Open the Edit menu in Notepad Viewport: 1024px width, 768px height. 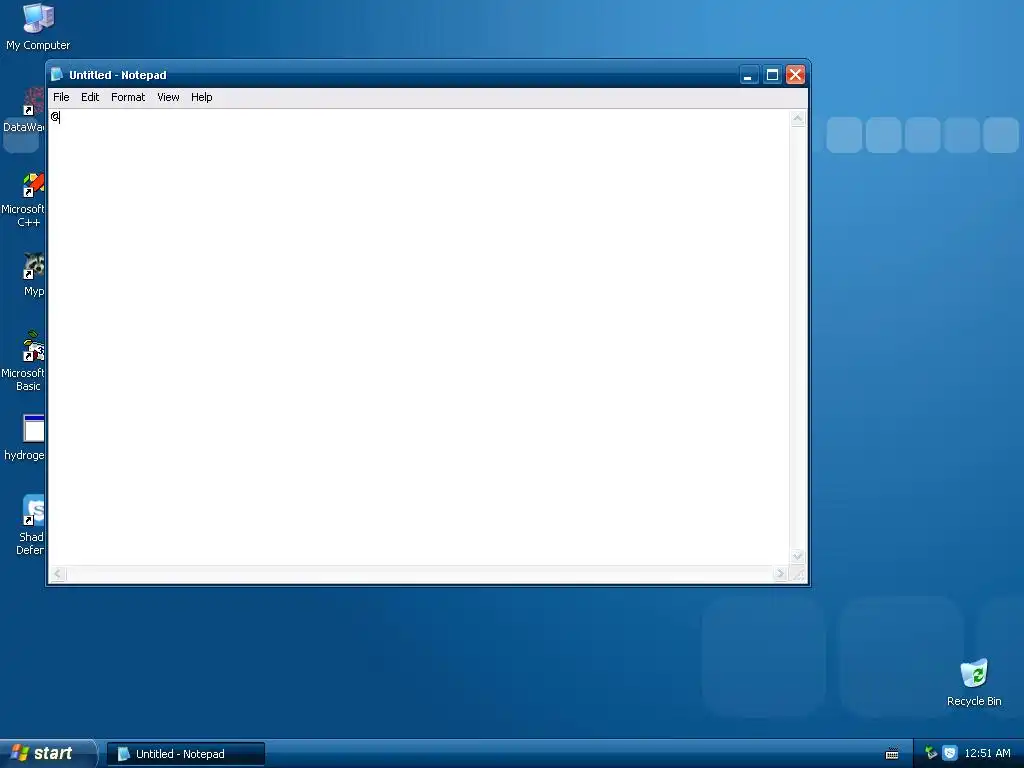pos(90,97)
